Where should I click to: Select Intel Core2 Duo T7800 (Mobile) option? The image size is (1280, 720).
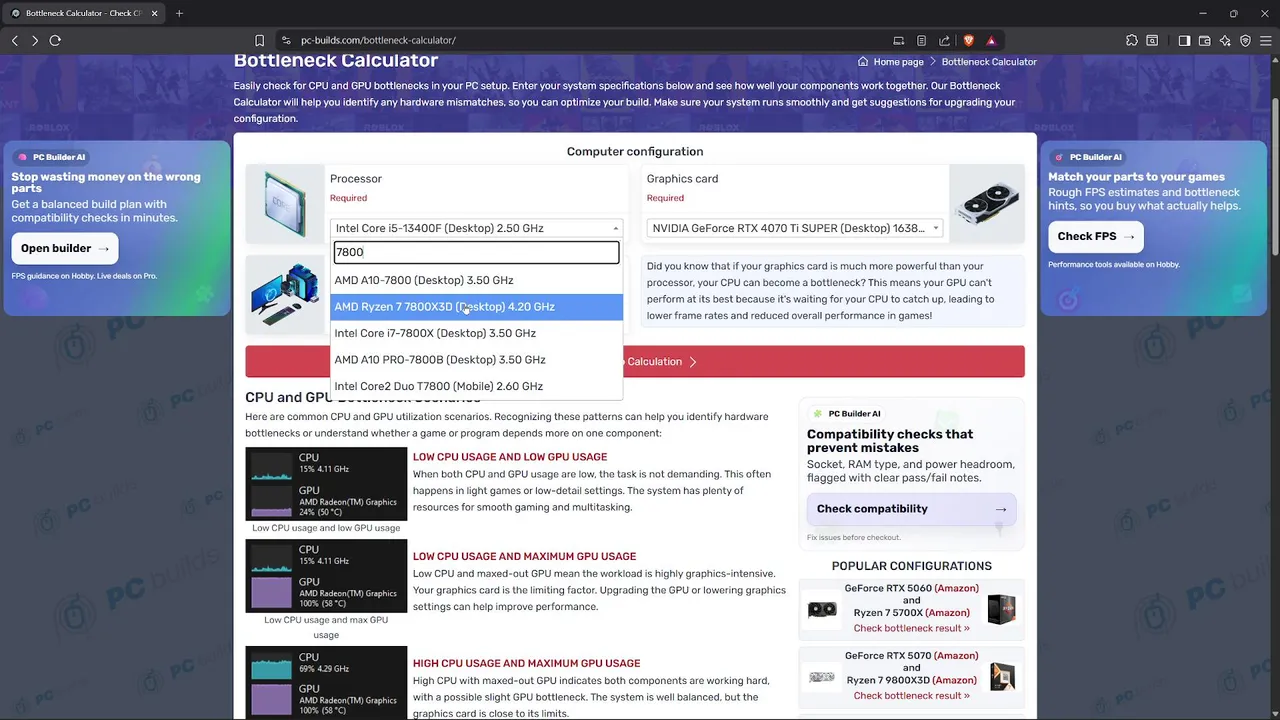[x=476, y=386]
